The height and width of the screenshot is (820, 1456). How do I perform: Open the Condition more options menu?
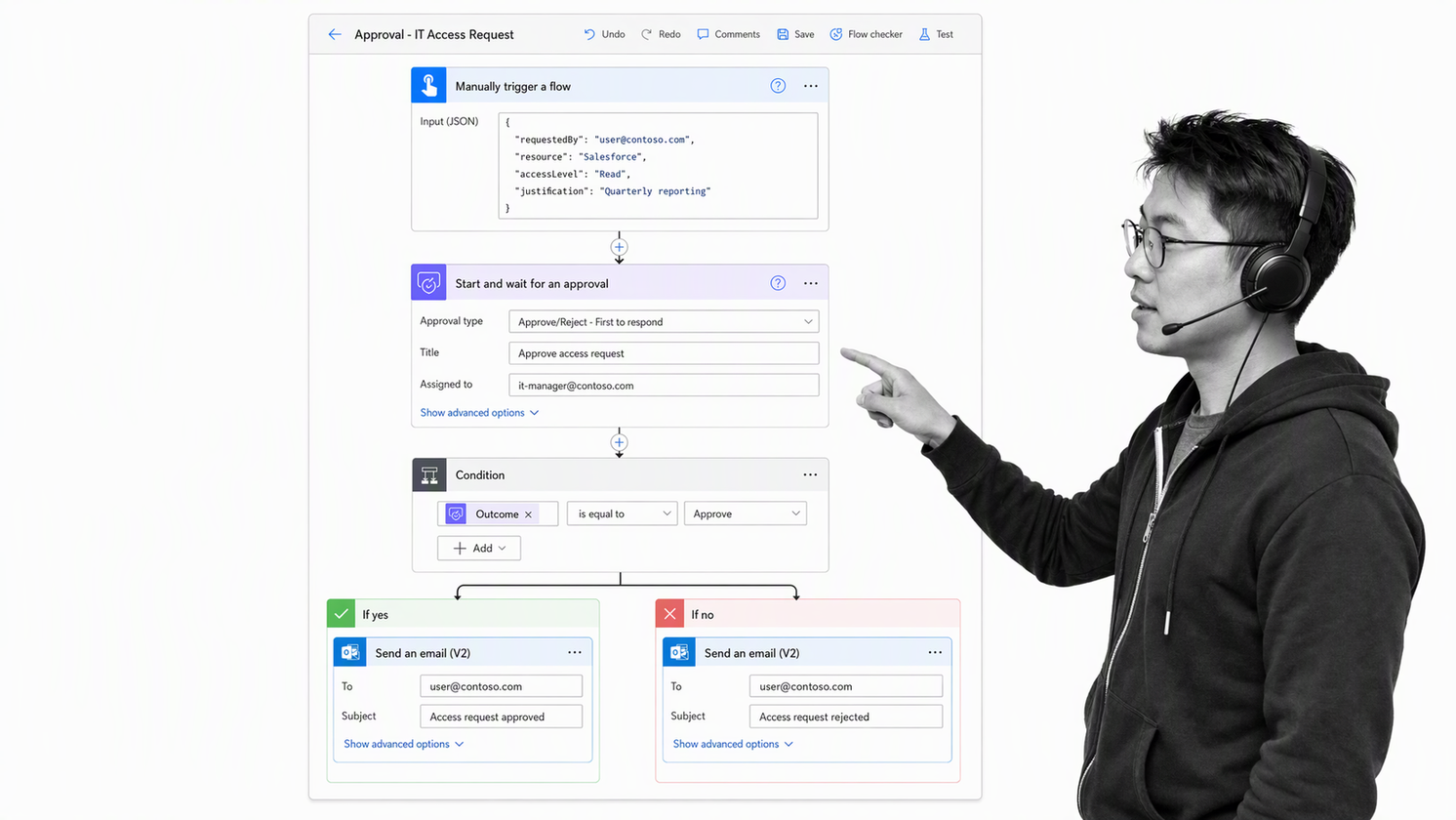coord(810,474)
